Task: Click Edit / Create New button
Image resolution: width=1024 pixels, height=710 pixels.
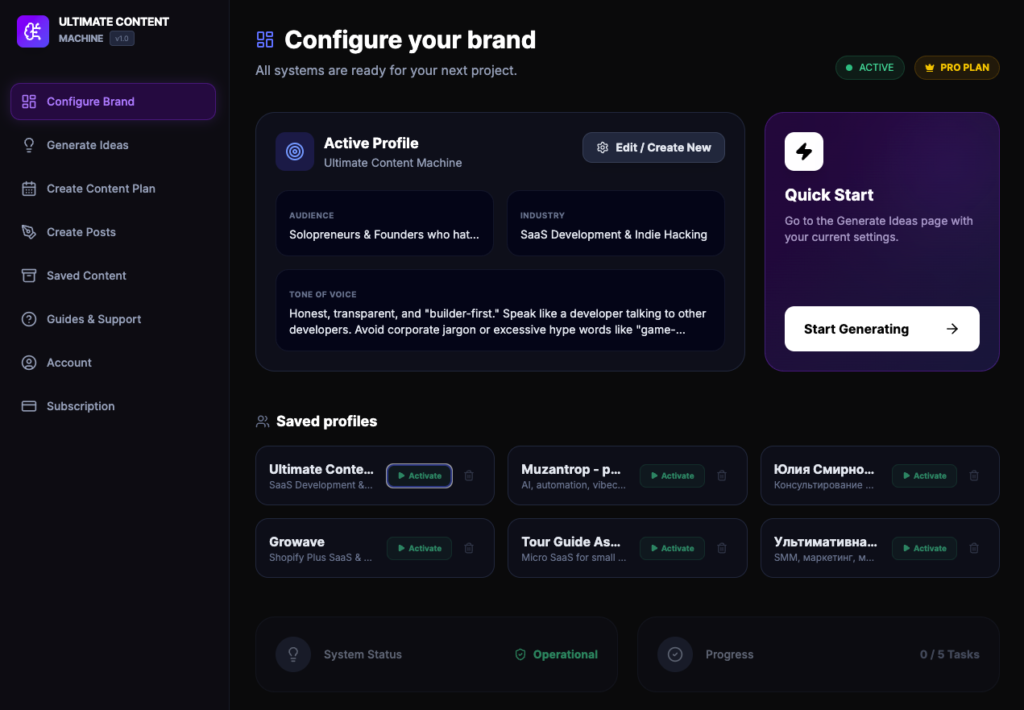Action: click(x=653, y=147)
